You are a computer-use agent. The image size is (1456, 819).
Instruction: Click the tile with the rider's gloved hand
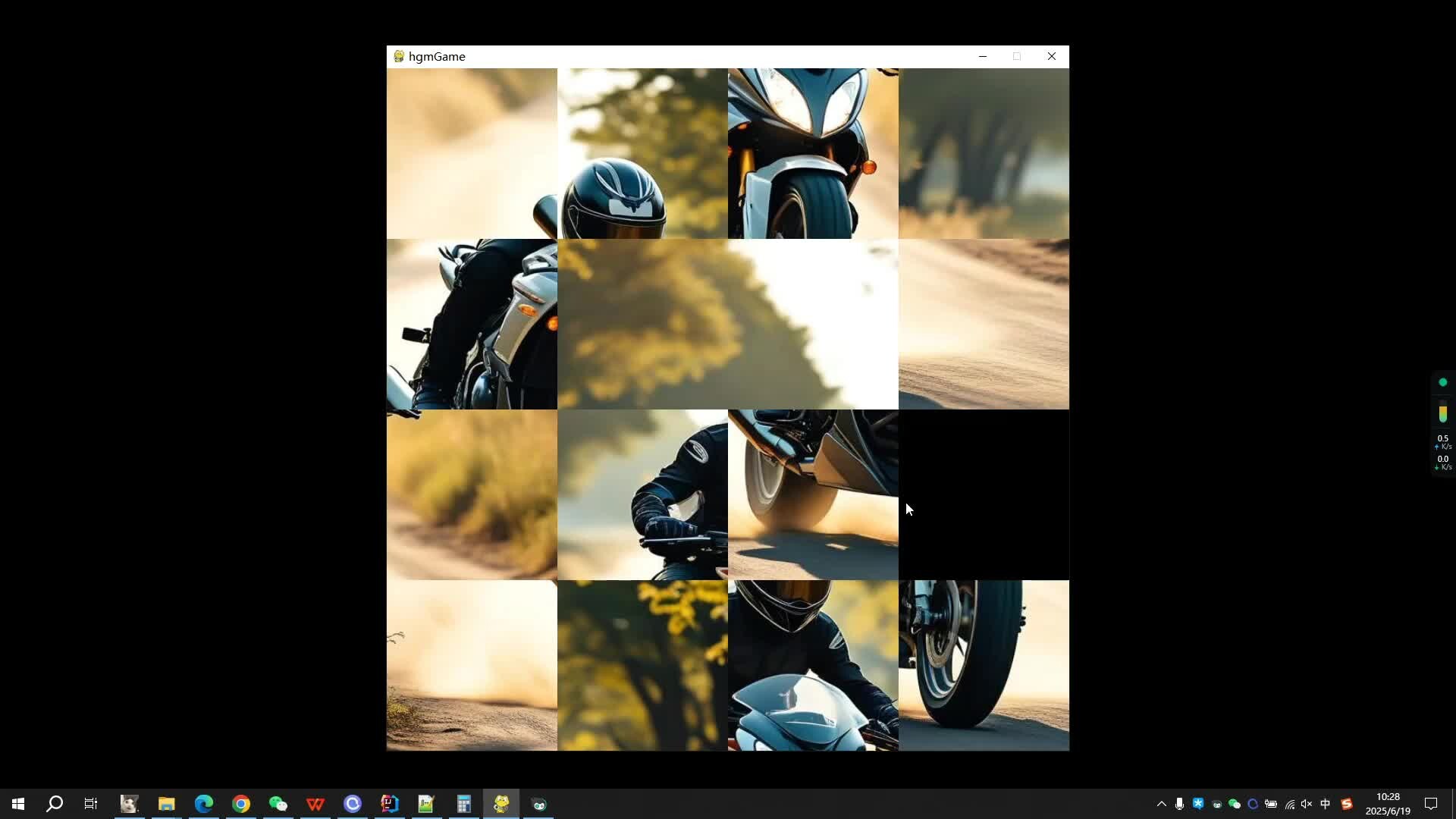point(642,494)
